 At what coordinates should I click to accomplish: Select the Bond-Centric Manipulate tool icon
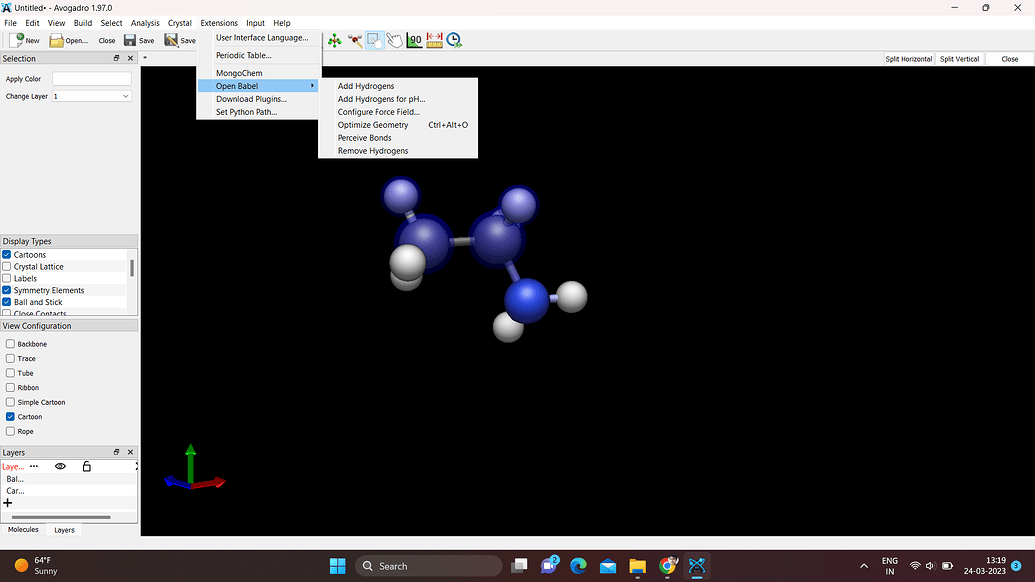click(355, 40)
